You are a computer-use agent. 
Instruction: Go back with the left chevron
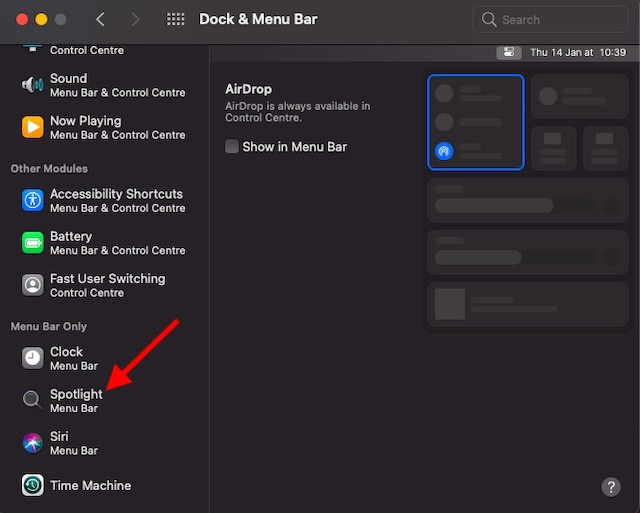coord(100,19)
